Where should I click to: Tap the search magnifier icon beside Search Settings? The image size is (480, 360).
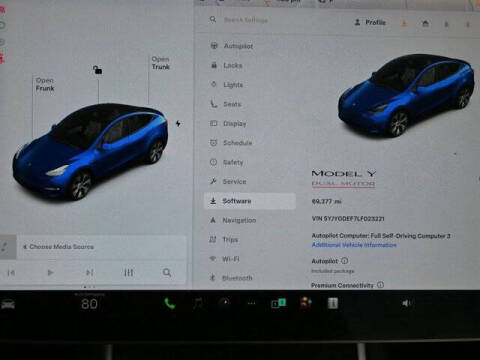213,20
